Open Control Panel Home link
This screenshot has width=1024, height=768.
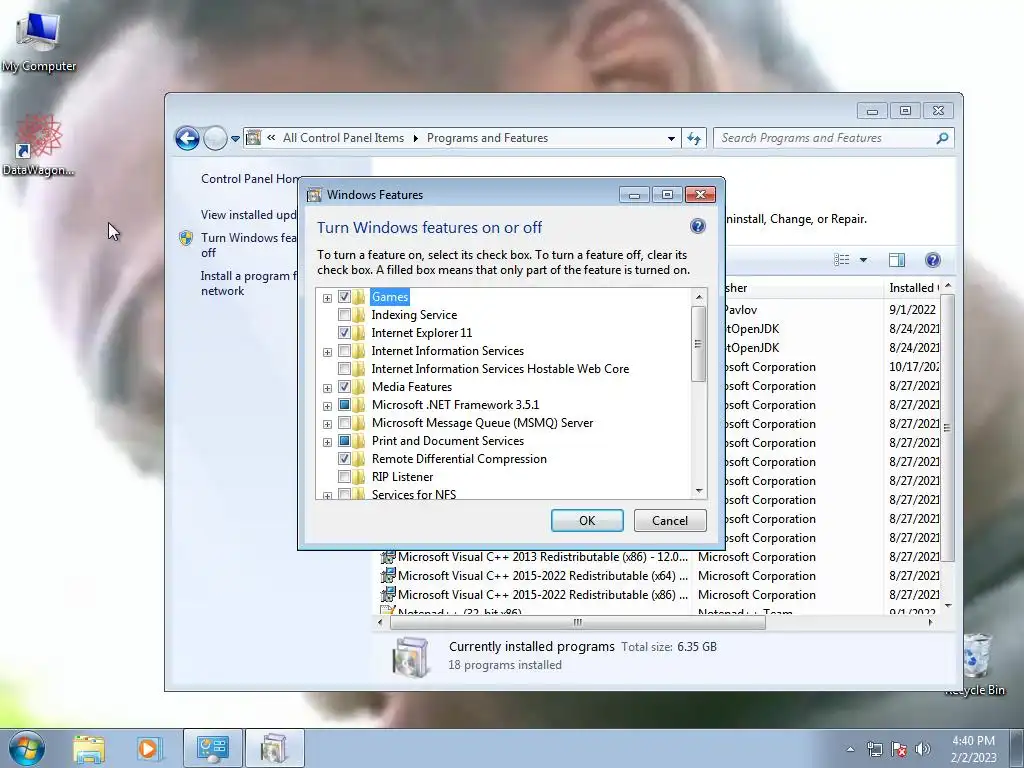click(x=249, y=178)
